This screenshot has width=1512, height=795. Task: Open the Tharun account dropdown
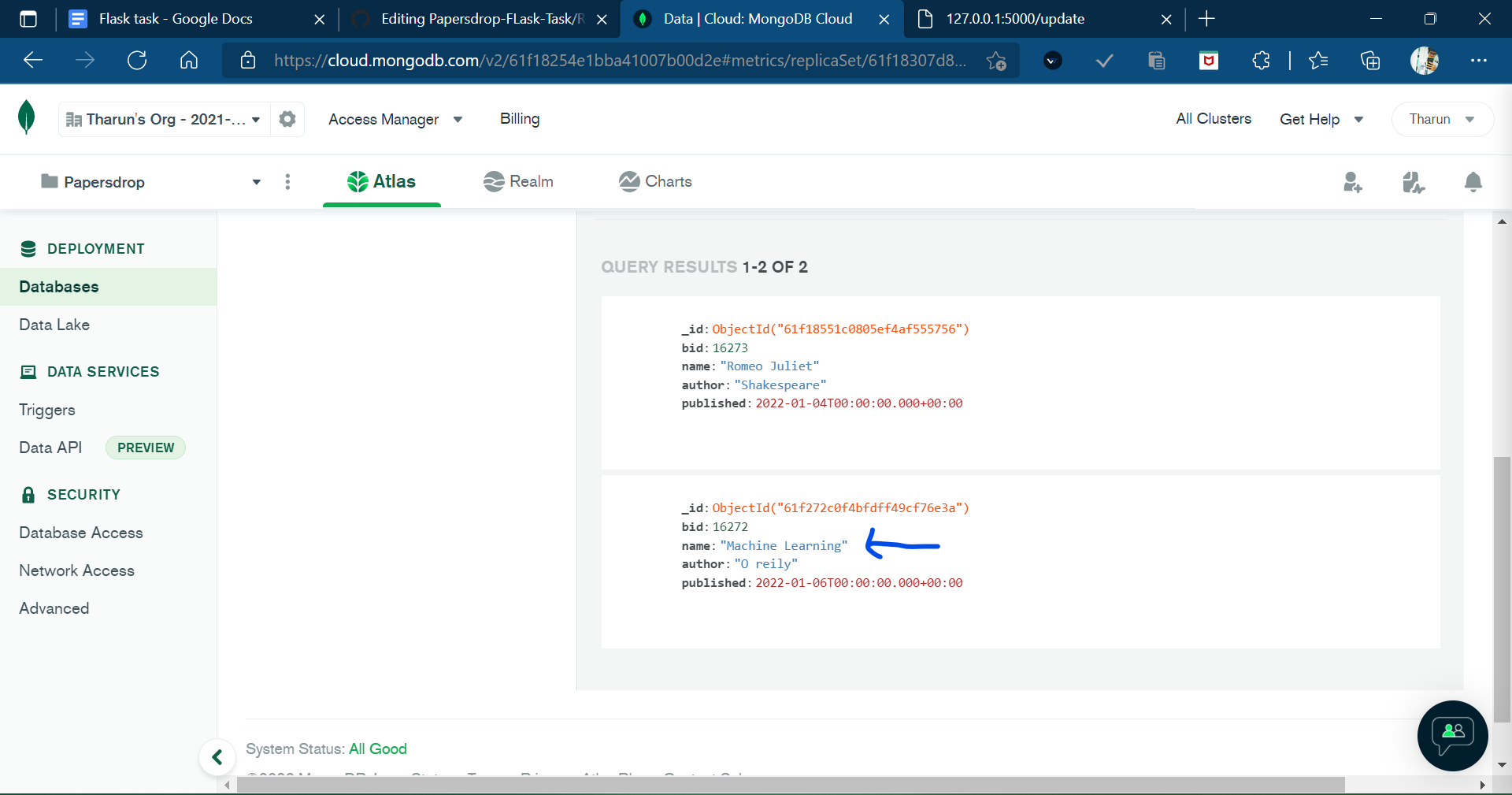(x=1440, y=119)
